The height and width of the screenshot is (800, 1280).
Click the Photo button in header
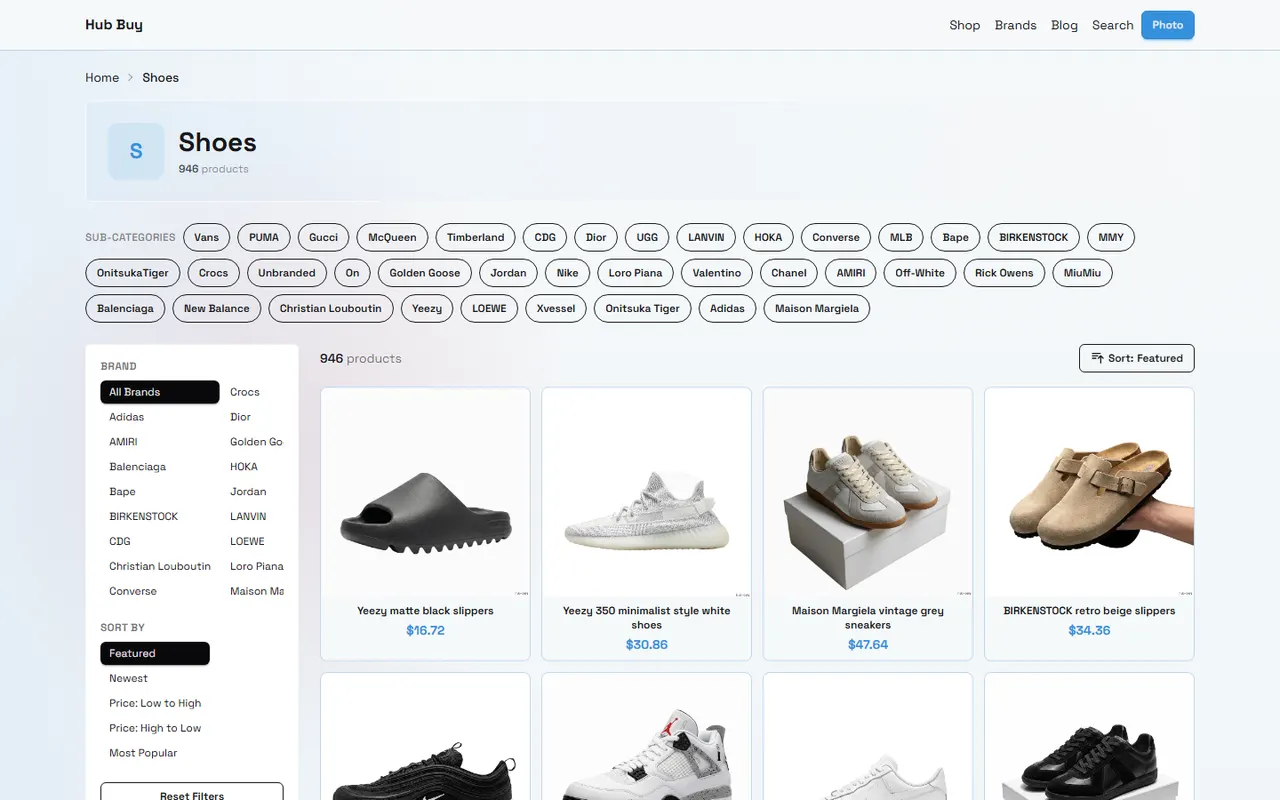pos(1167,25)
